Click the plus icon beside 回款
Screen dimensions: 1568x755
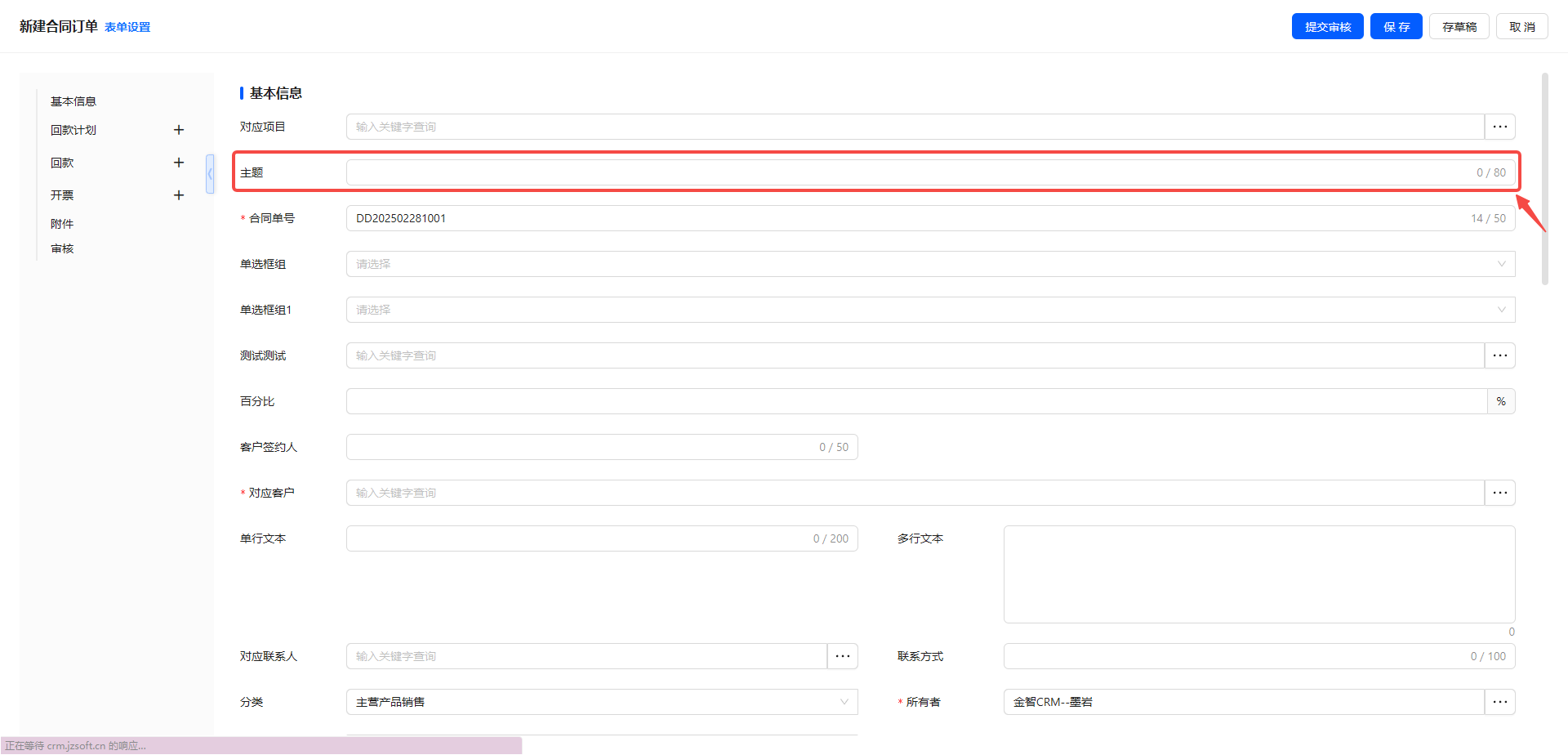coord(179,163)
